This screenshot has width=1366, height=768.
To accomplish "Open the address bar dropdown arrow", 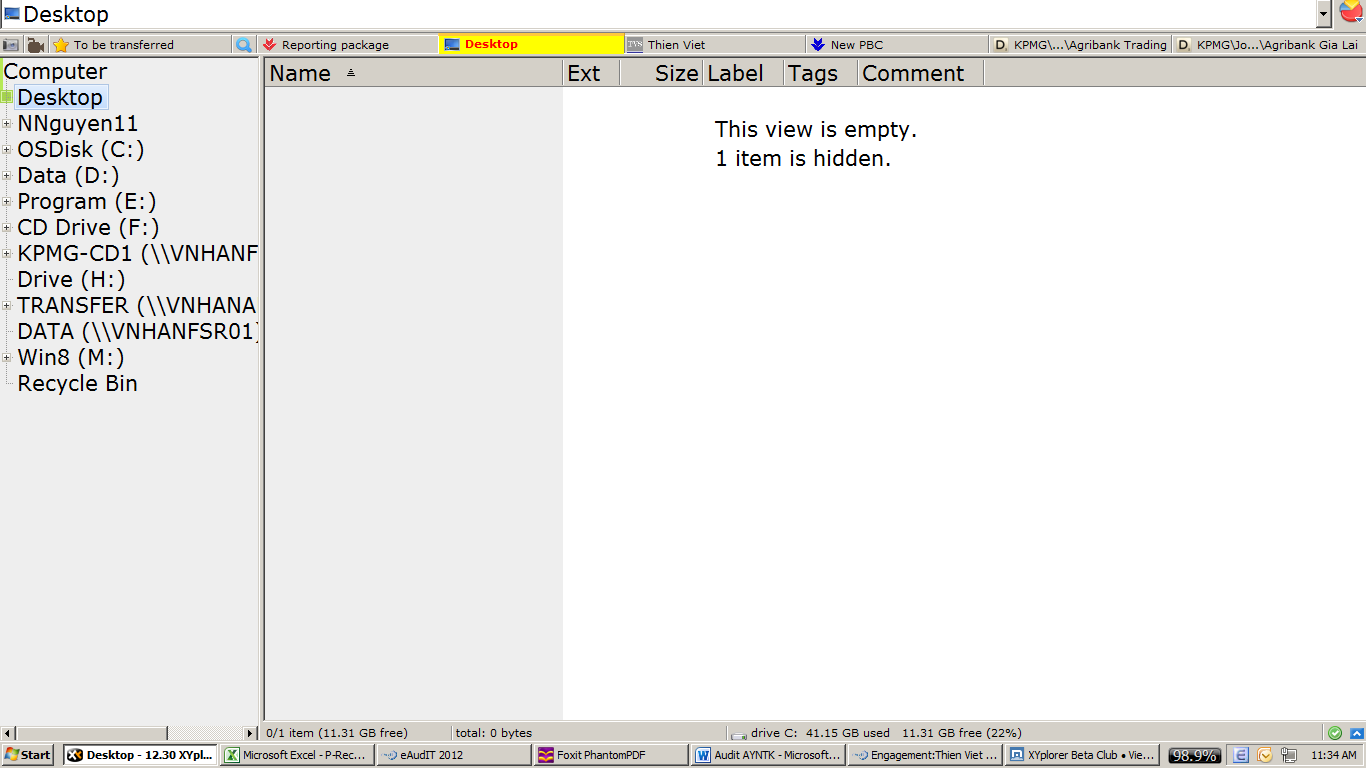I will tap(1324, 14).
